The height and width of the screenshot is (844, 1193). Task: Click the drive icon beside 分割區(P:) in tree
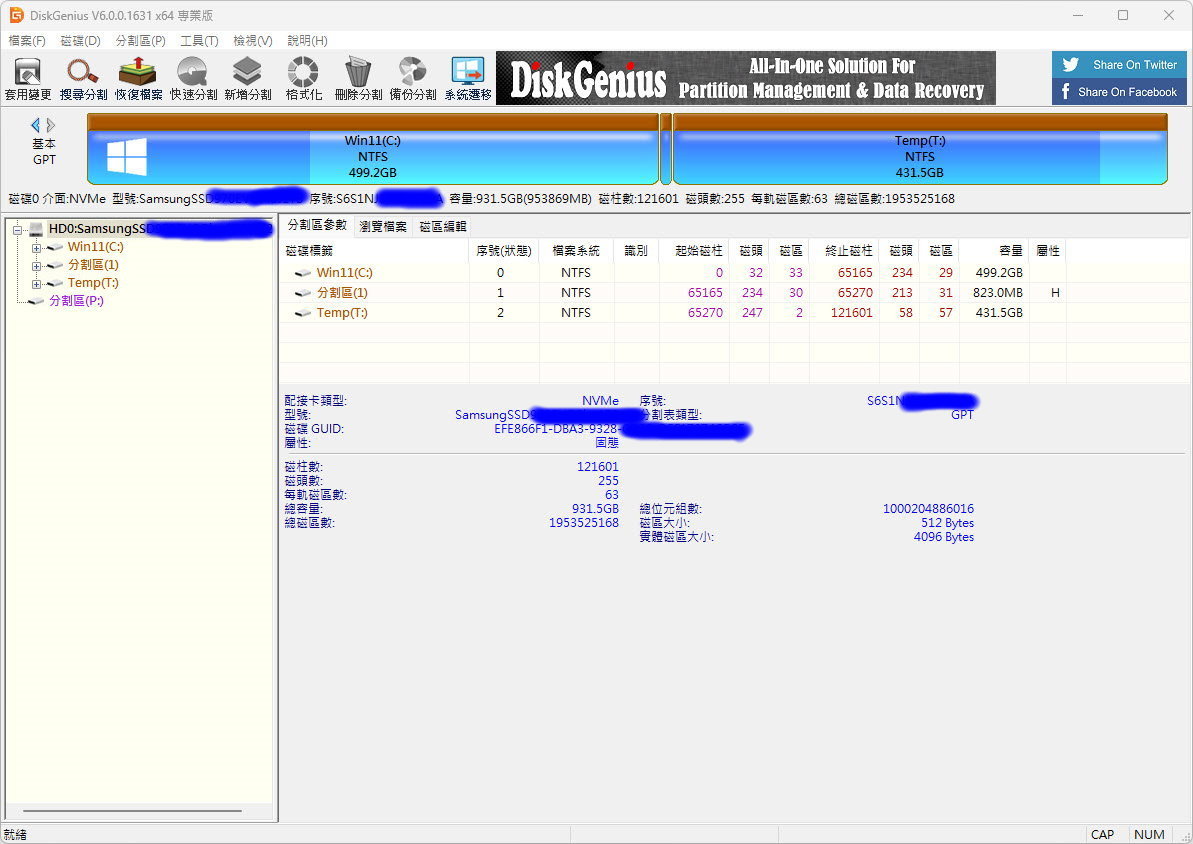(36, 301)
